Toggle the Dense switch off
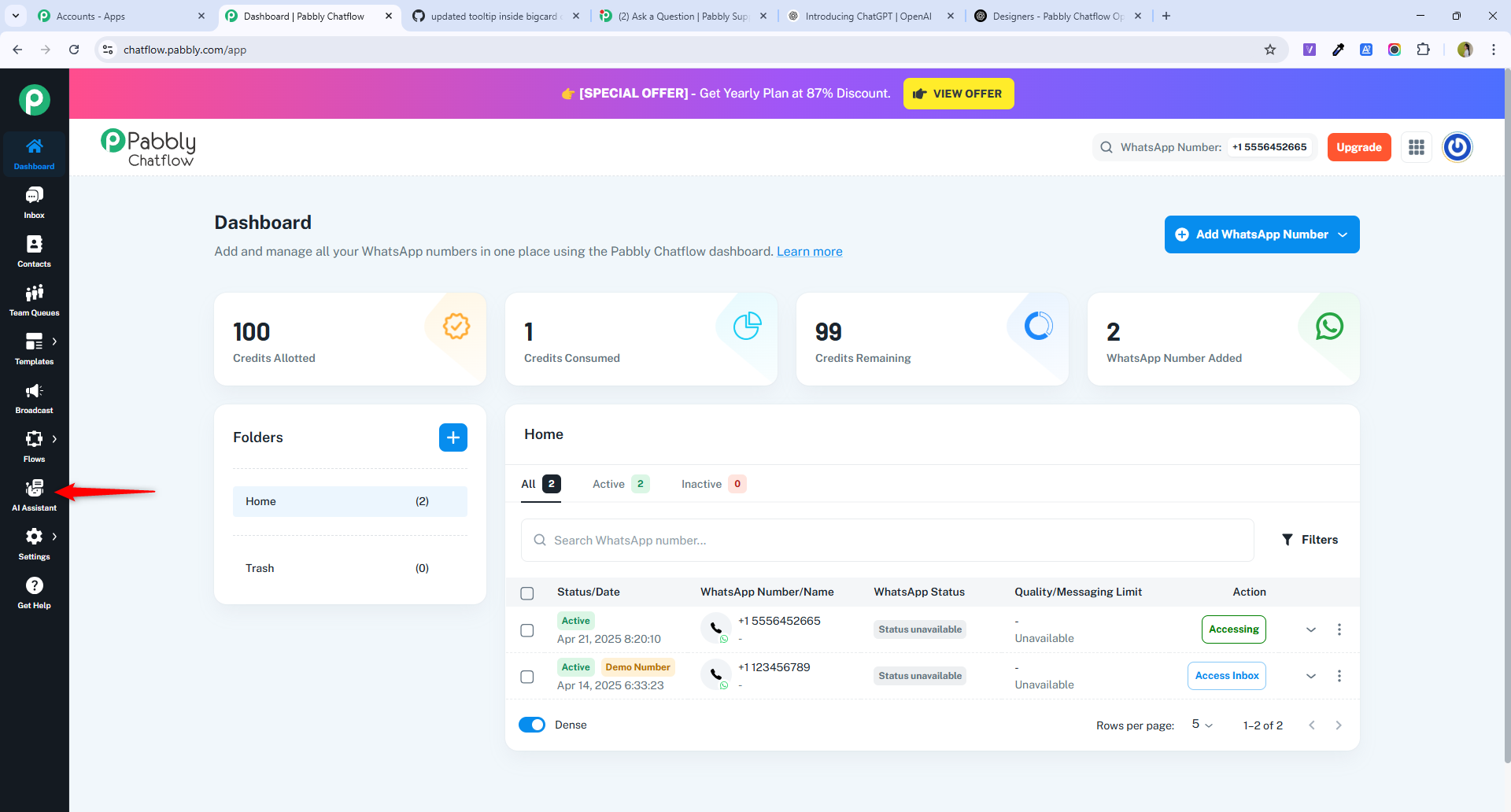 pos(532,725)
